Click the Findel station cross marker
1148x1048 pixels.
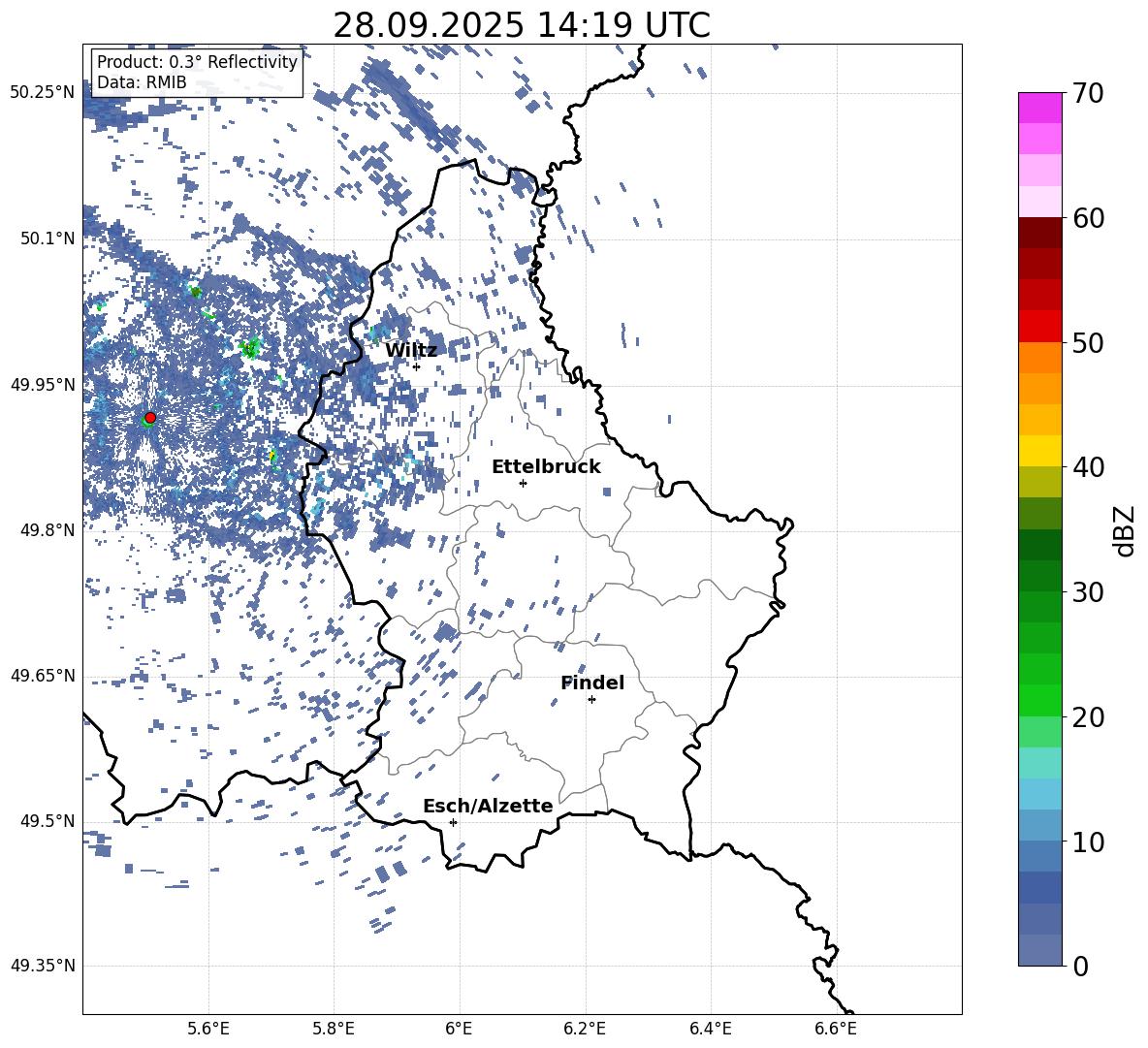point(591,700)
